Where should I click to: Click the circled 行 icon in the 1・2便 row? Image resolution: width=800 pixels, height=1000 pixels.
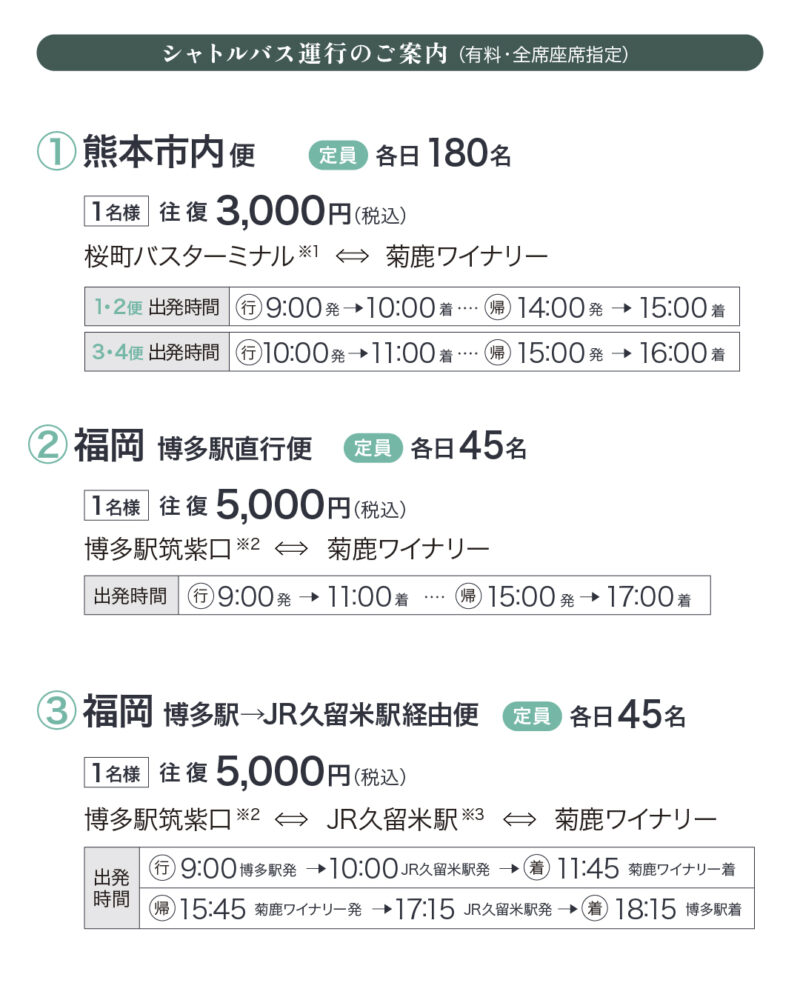click(x=248, y=308)
